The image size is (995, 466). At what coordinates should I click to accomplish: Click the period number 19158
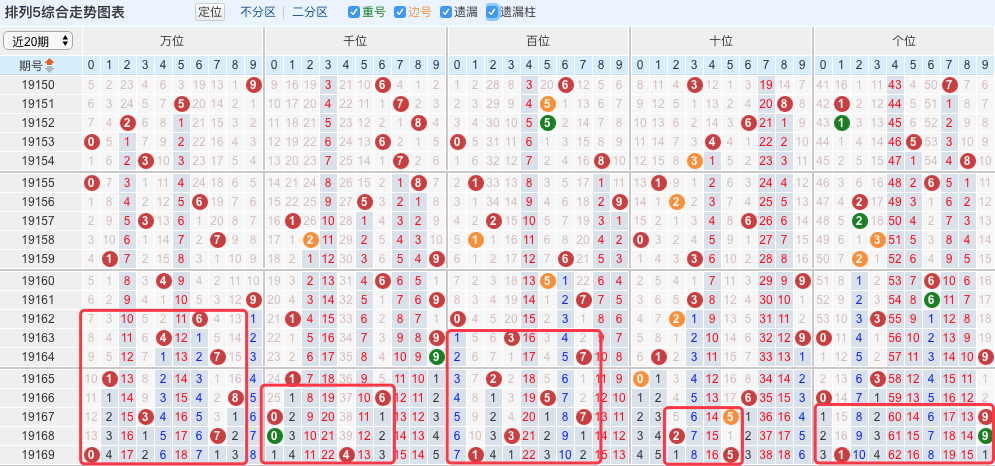point(38,241)
